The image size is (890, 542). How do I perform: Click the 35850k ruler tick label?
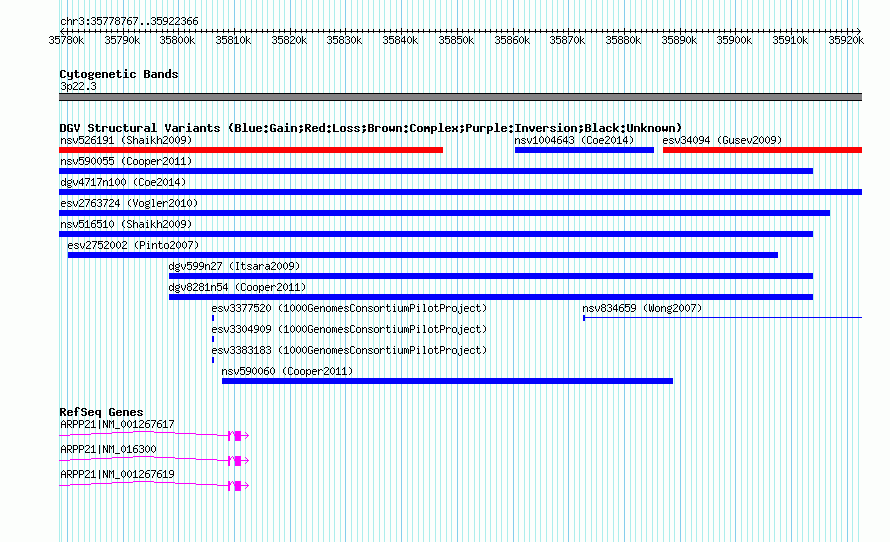[456, 40]
